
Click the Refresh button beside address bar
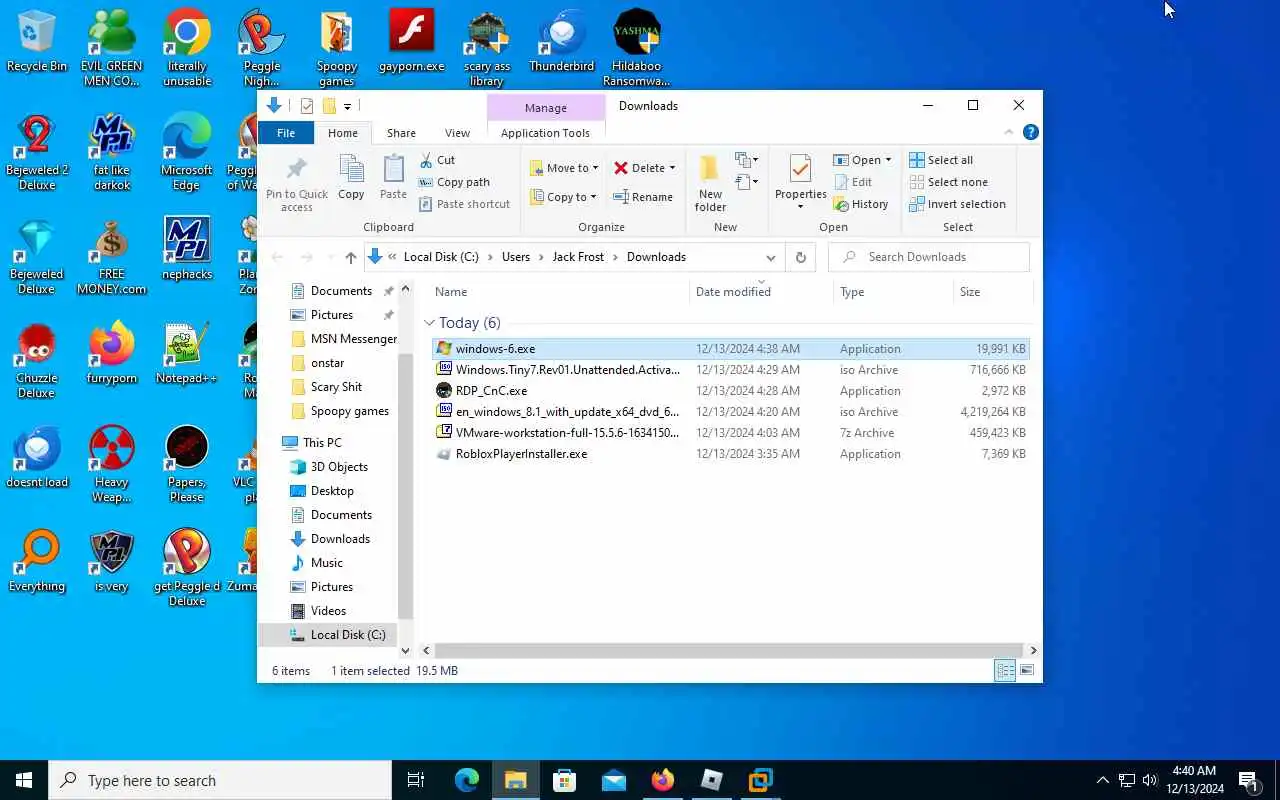tap(800, 257)
